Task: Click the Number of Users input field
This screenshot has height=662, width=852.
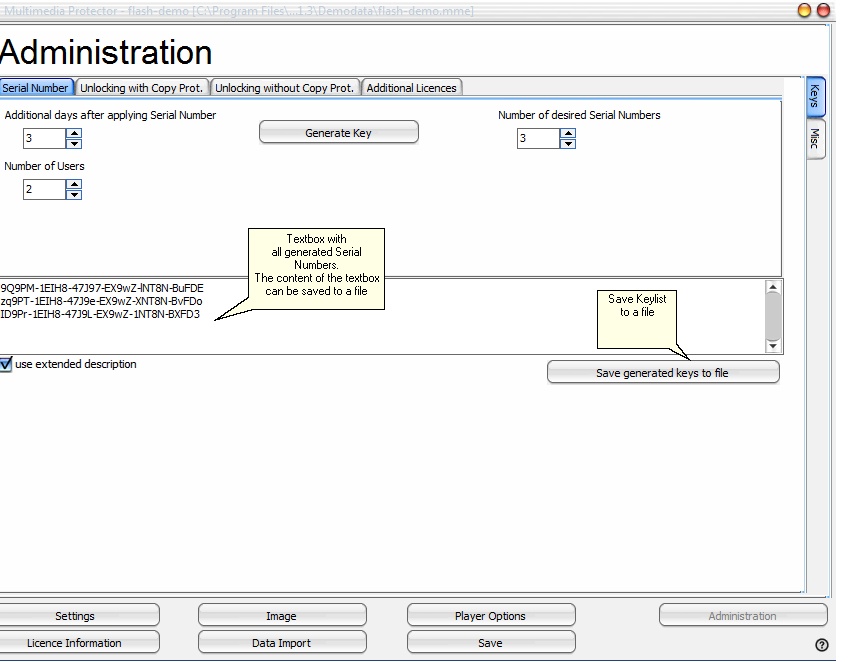Action: tap(43, 189)
